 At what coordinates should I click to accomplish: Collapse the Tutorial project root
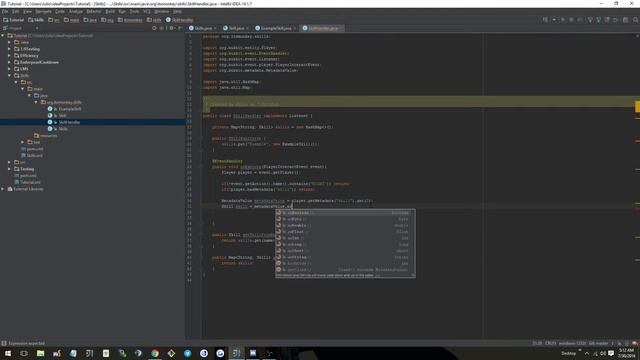(x=2, y=36)
